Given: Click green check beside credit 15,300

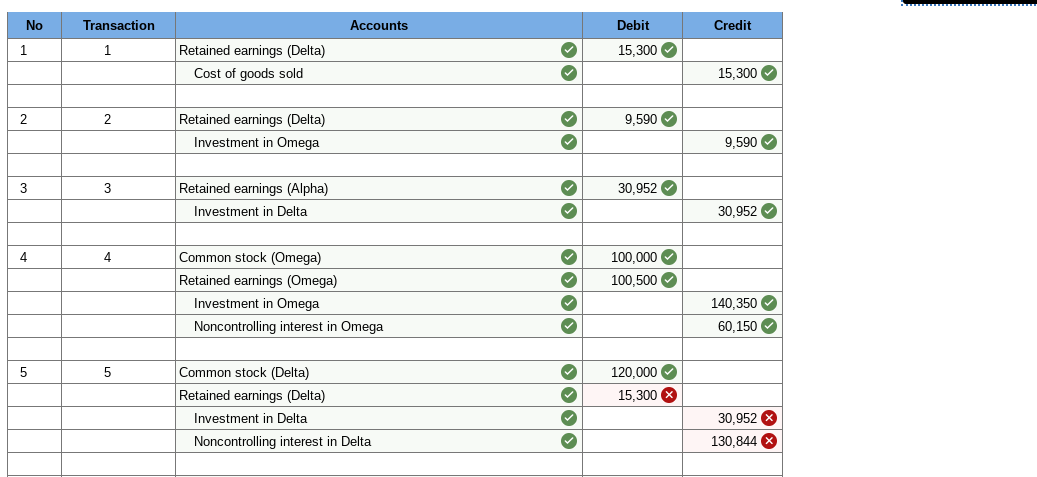Looking at the screenshot, I should coord(768,73).
